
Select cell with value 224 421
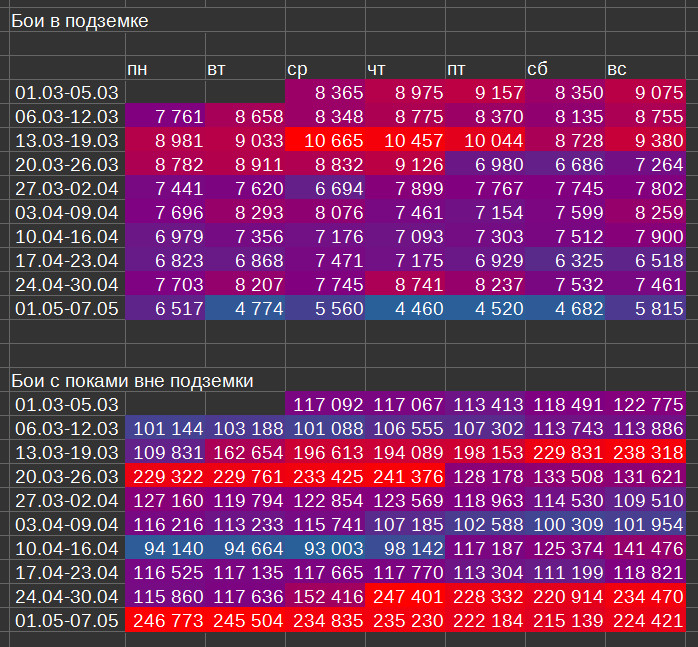click(x=645, y=621)
